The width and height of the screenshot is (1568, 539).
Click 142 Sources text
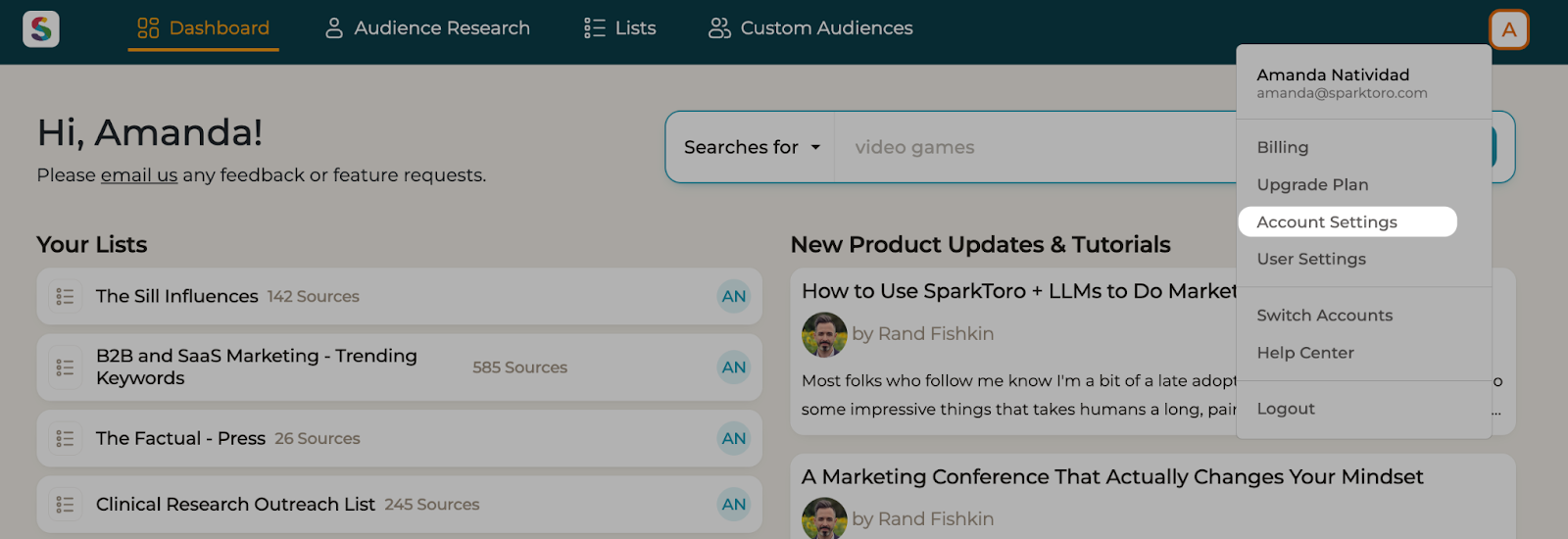coord(314,296)
